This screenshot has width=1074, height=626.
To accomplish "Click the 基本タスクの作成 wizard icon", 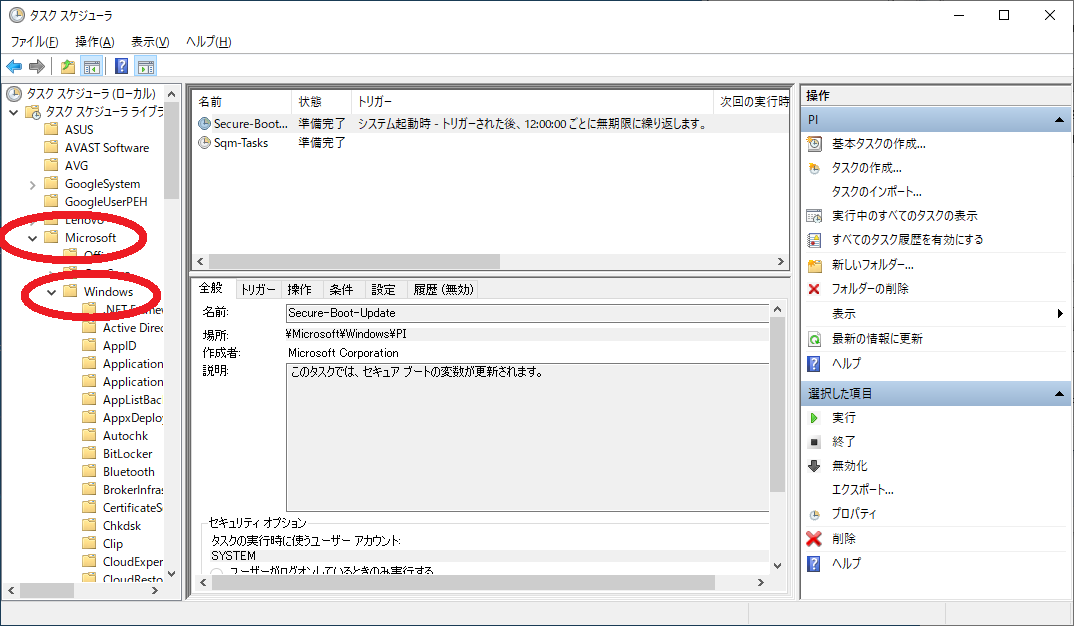I will (814, 143).
